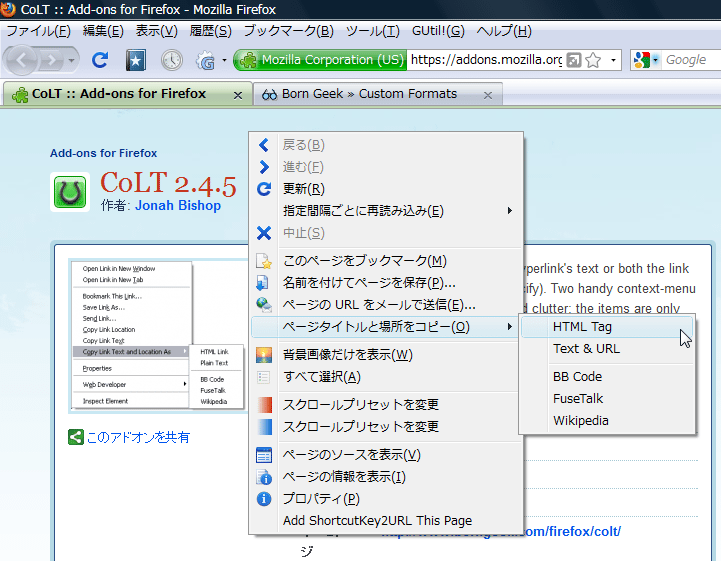
Task: Close the Born Geek Custom Formats tab
Action: tap(488, 96)
